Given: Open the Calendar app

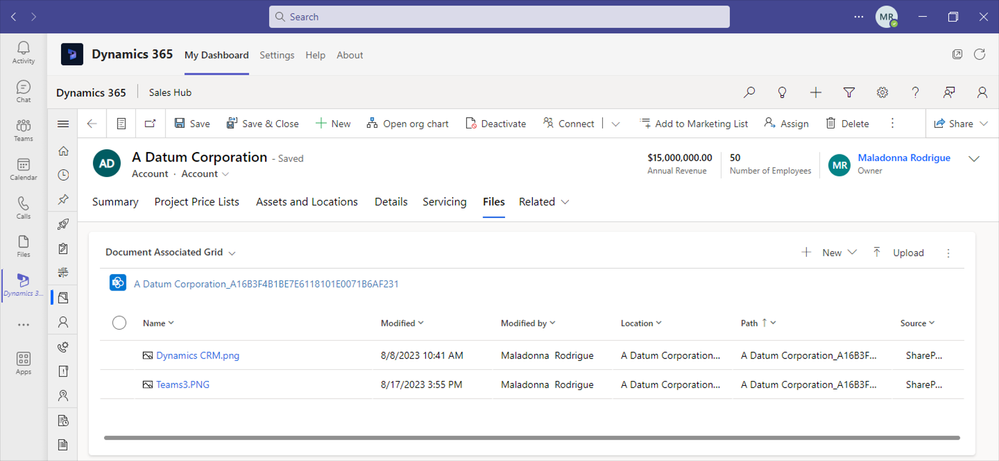Looking at the screenshot, I should (x=24, y=169).
